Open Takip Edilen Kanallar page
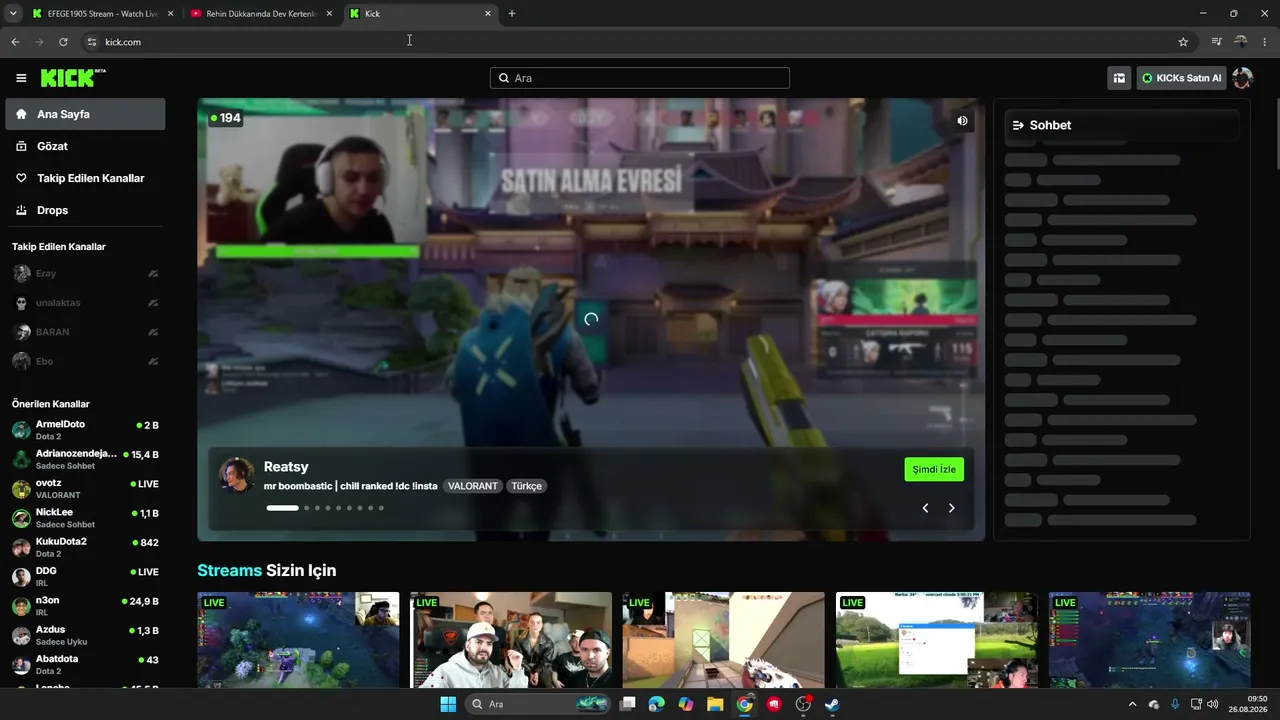The image size is (1280, 720). tap(85, 178)
